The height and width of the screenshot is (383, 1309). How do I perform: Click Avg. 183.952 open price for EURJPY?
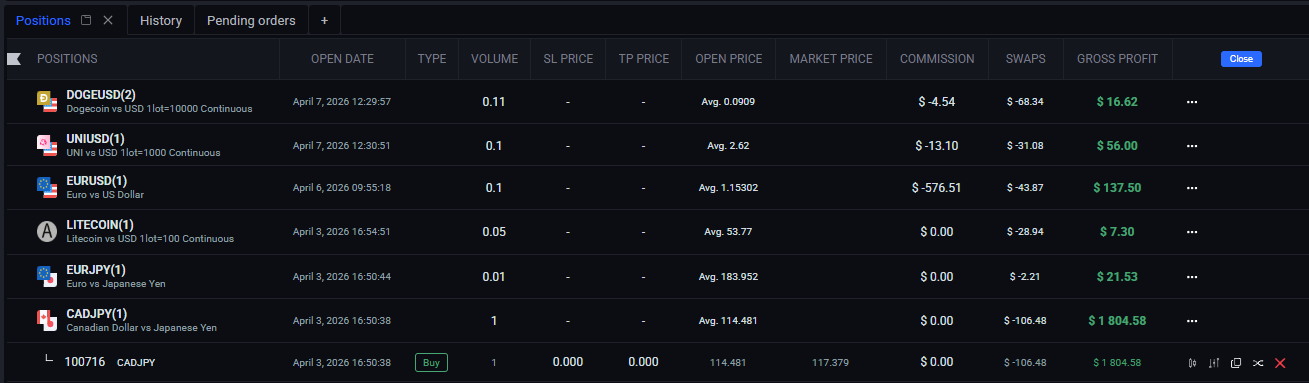728,277
